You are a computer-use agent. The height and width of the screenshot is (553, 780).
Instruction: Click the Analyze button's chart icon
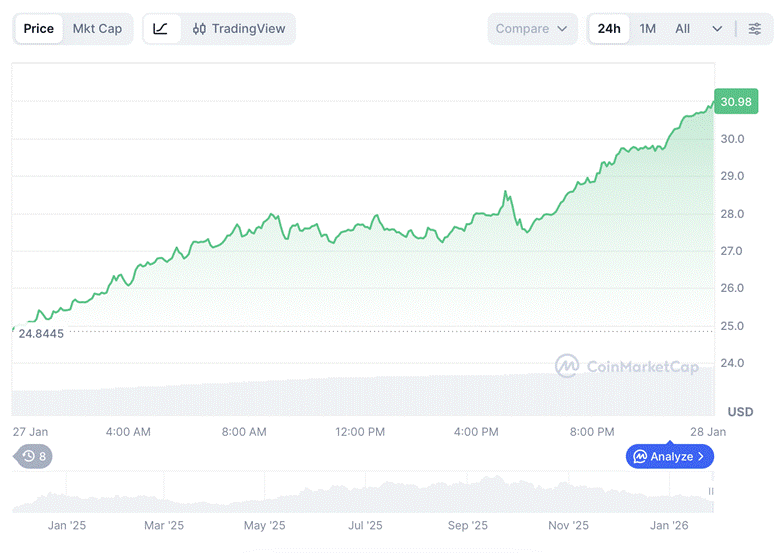(x=640, y=456)
